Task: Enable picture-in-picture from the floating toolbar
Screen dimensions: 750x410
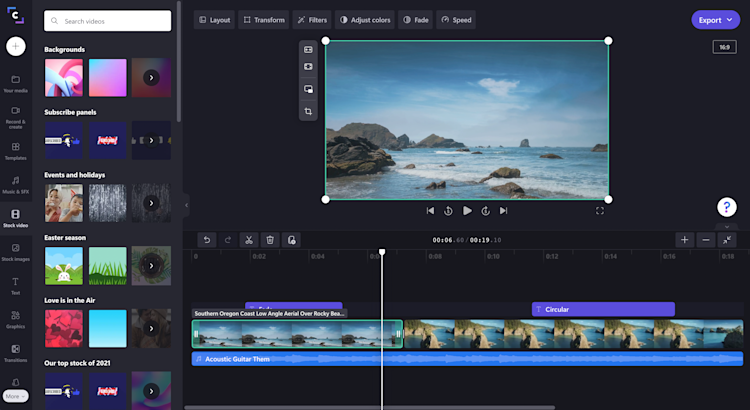Action: (x=308, y=89)
